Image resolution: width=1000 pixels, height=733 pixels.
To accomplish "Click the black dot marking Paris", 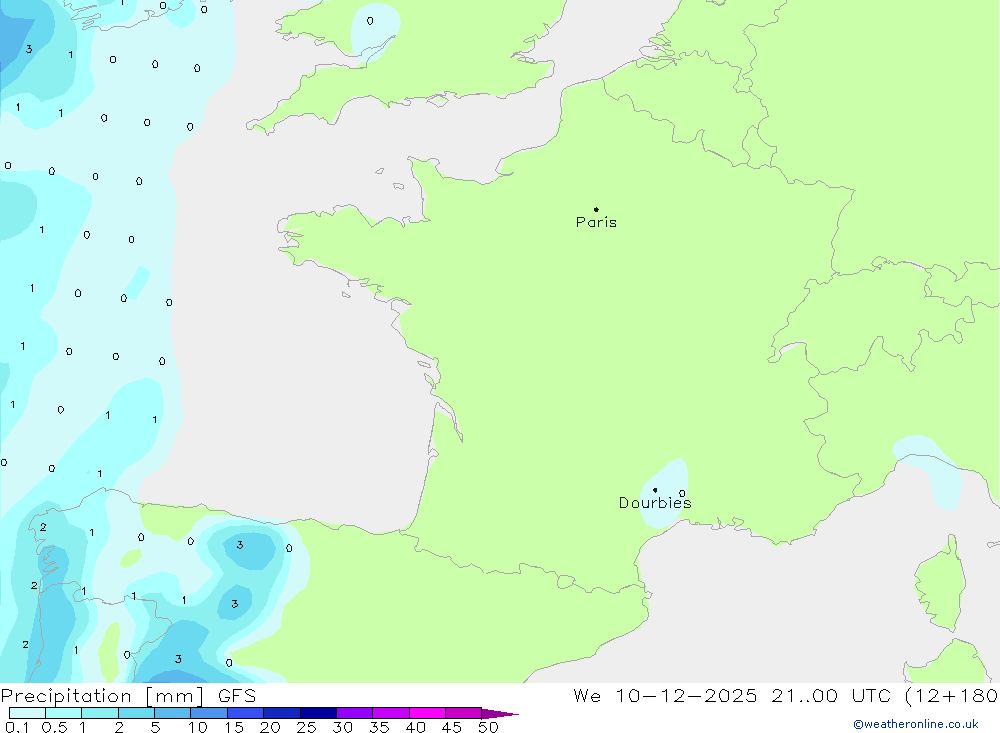I will (x=596, y=209).
